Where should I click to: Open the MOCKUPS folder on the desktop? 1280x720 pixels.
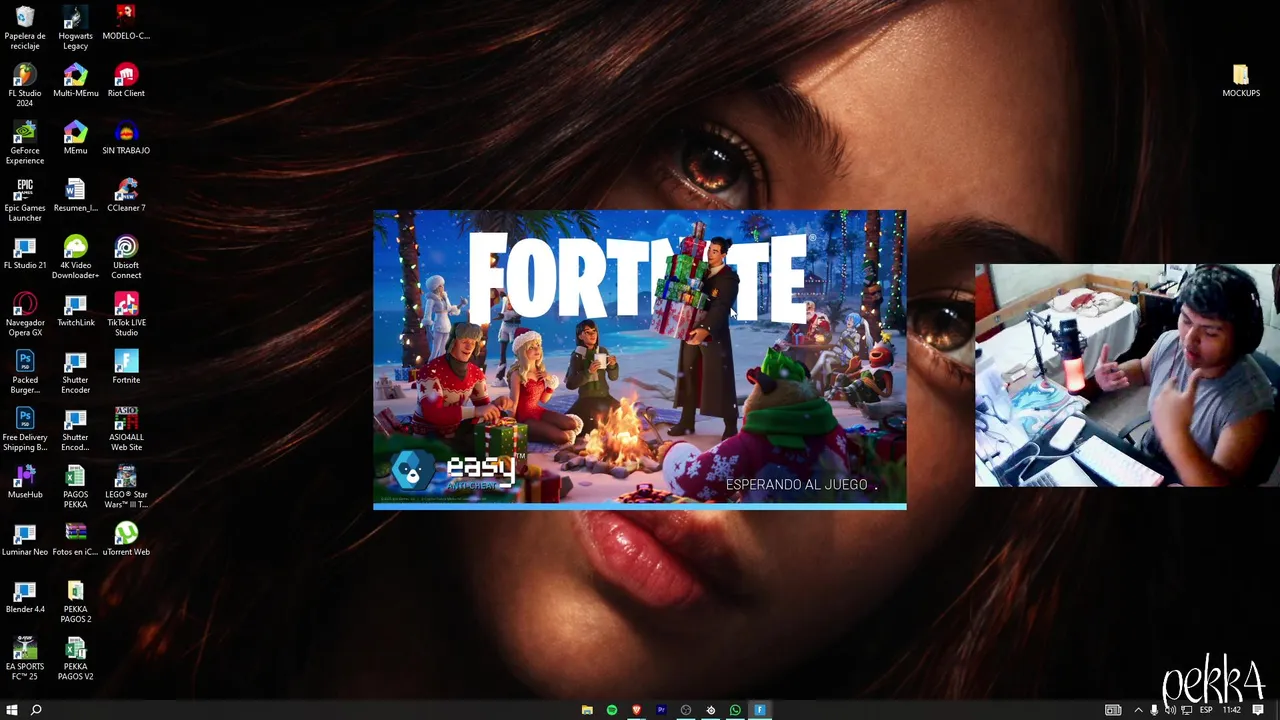tap(1241, 80)
